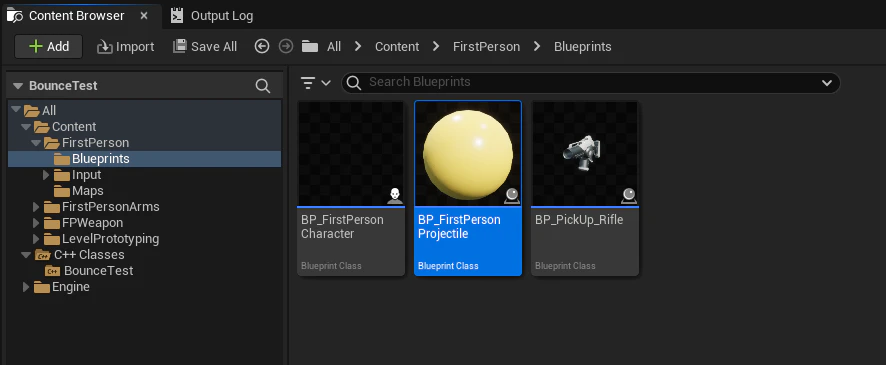Select the Maps folder in the tree
The width and height of the screenshot is (886, 365).
(88, 191)
